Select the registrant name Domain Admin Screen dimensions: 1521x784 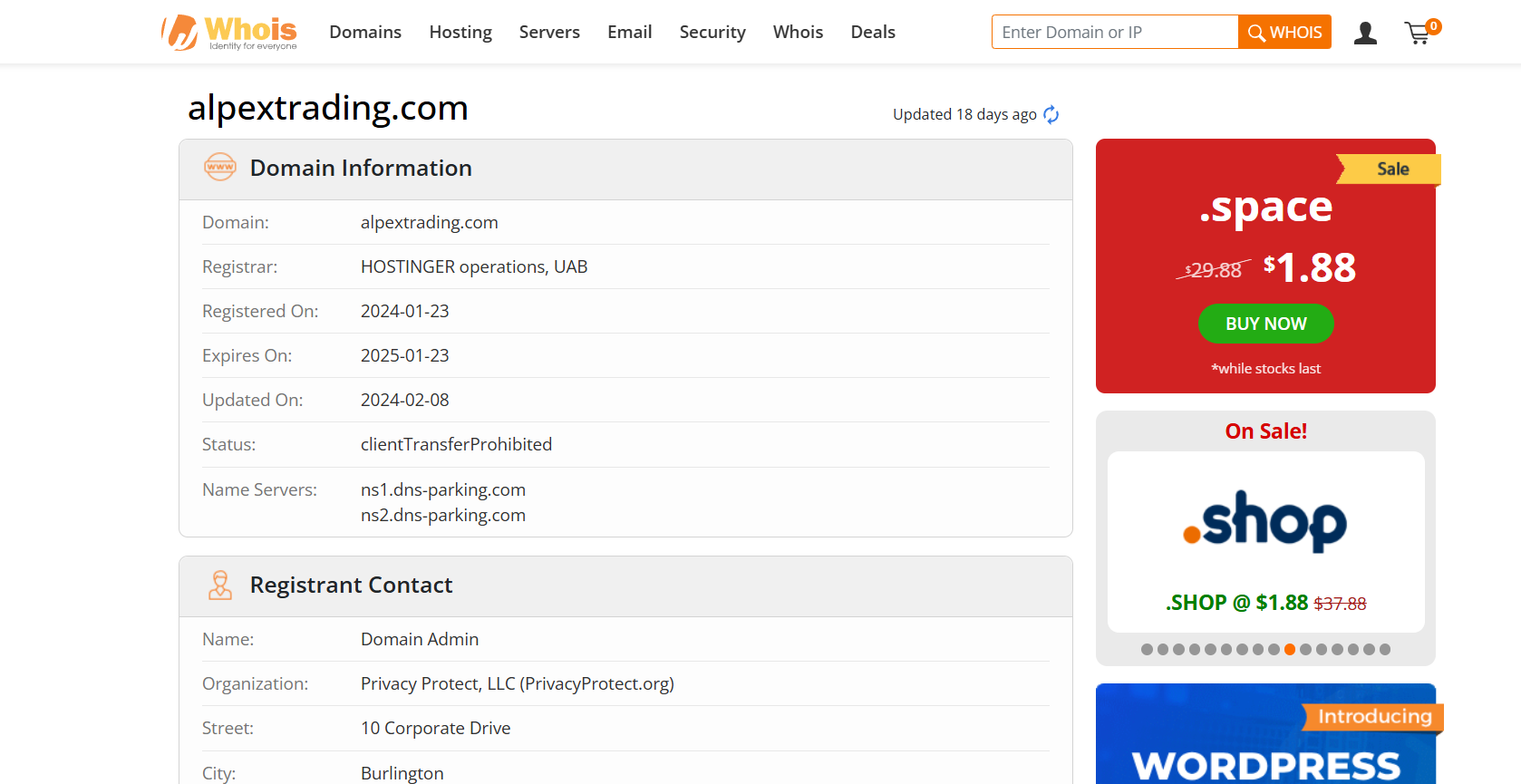[420, 639]
